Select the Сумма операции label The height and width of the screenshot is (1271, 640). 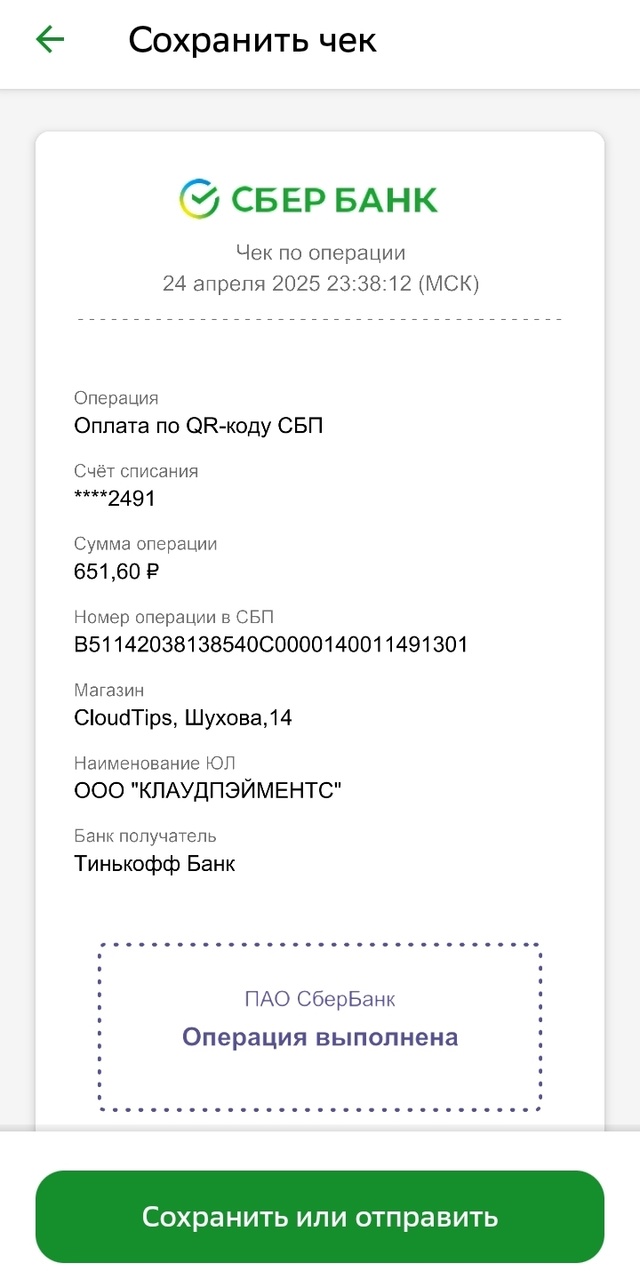pyautogui.click(x=145, y=544)
